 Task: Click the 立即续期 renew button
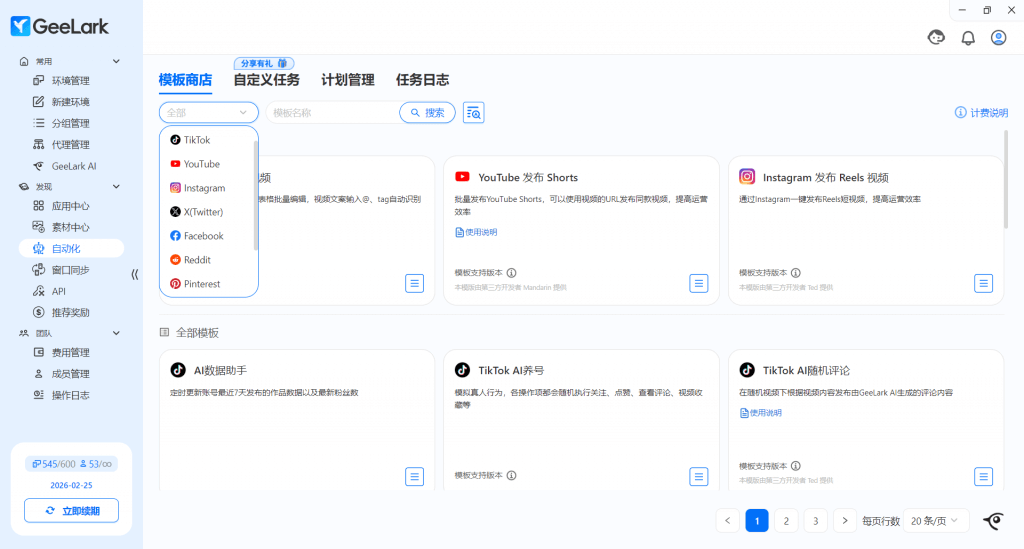point(71,511)
